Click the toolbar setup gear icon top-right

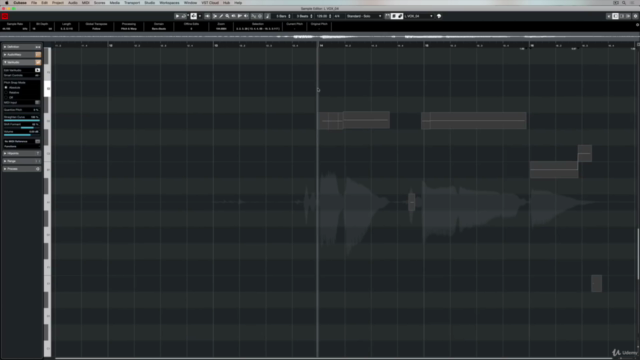pyautogui.click(x=635, y=16)
